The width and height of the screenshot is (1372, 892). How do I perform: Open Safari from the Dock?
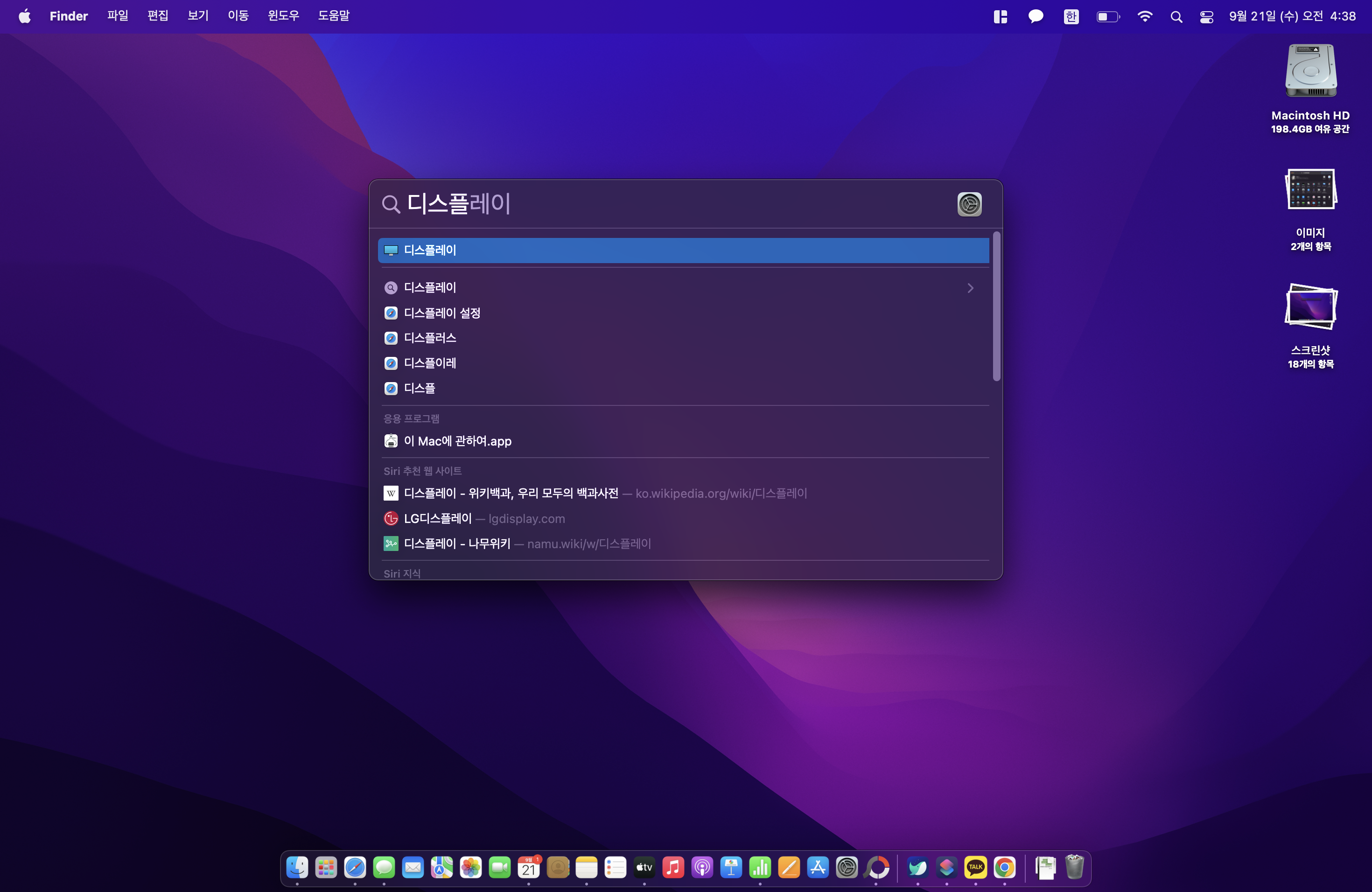point(355,867)
